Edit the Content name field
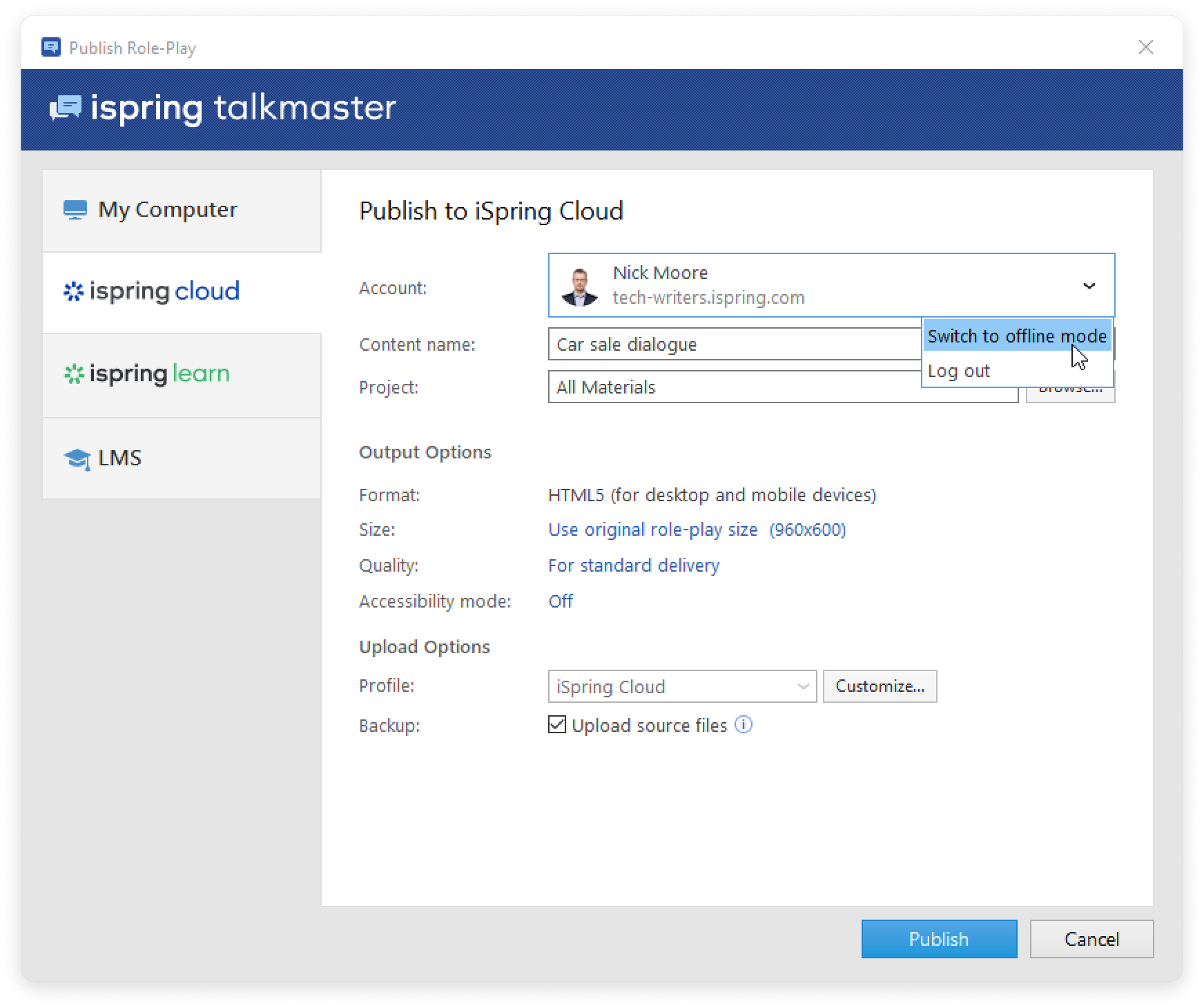 tap(735, 344)
